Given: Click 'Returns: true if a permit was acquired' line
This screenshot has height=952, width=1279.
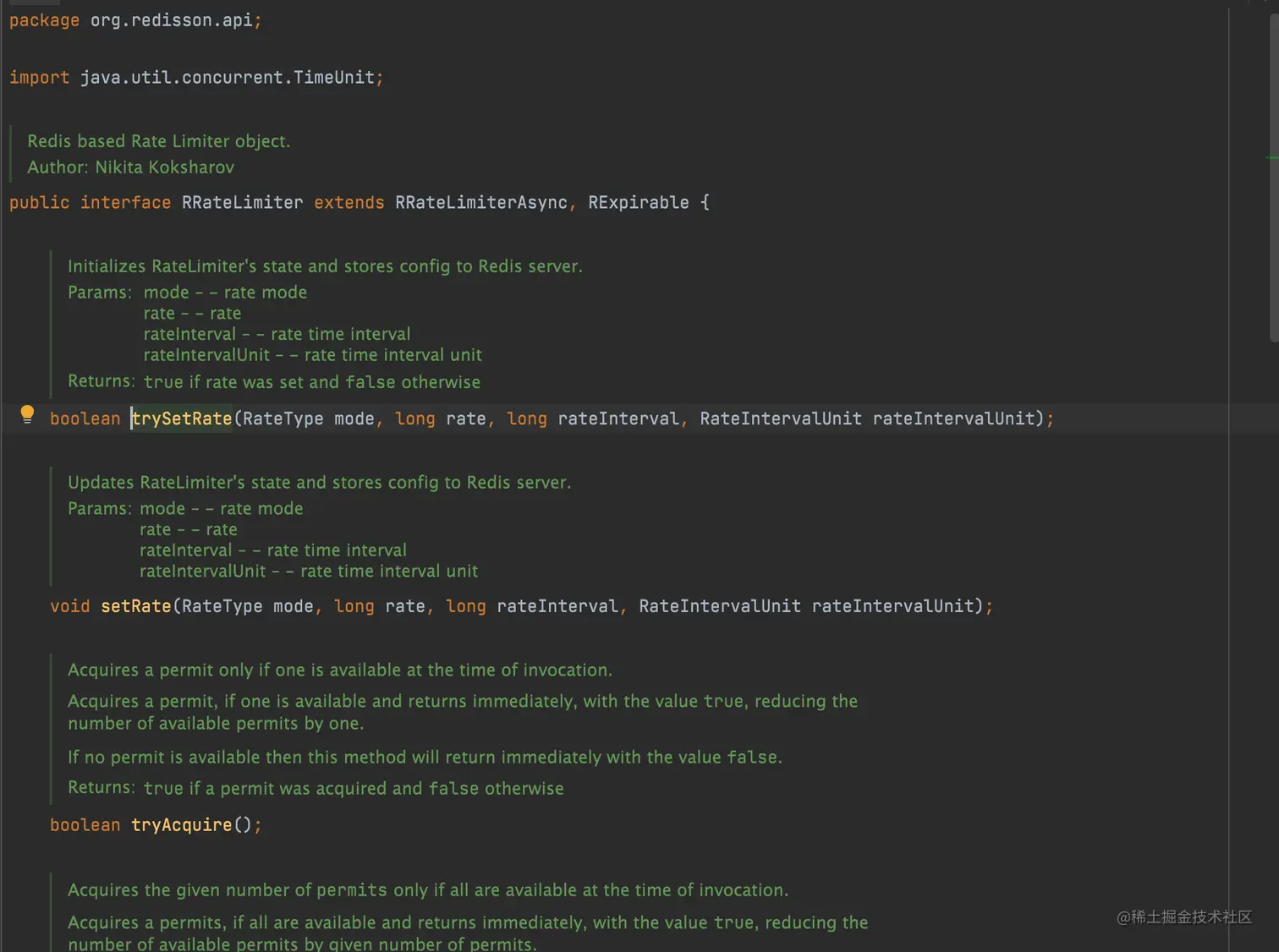Looking at the screenshot, I should coord(316,789).
